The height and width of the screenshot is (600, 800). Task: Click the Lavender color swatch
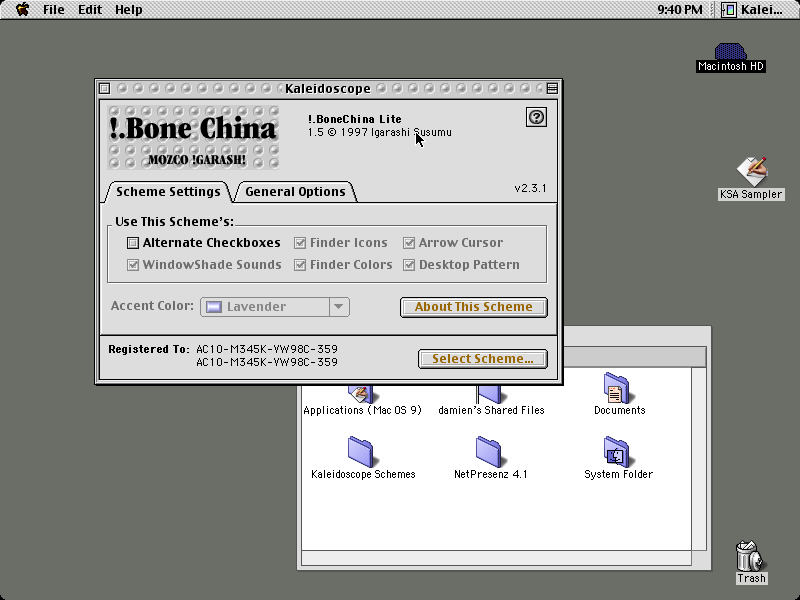213,307
